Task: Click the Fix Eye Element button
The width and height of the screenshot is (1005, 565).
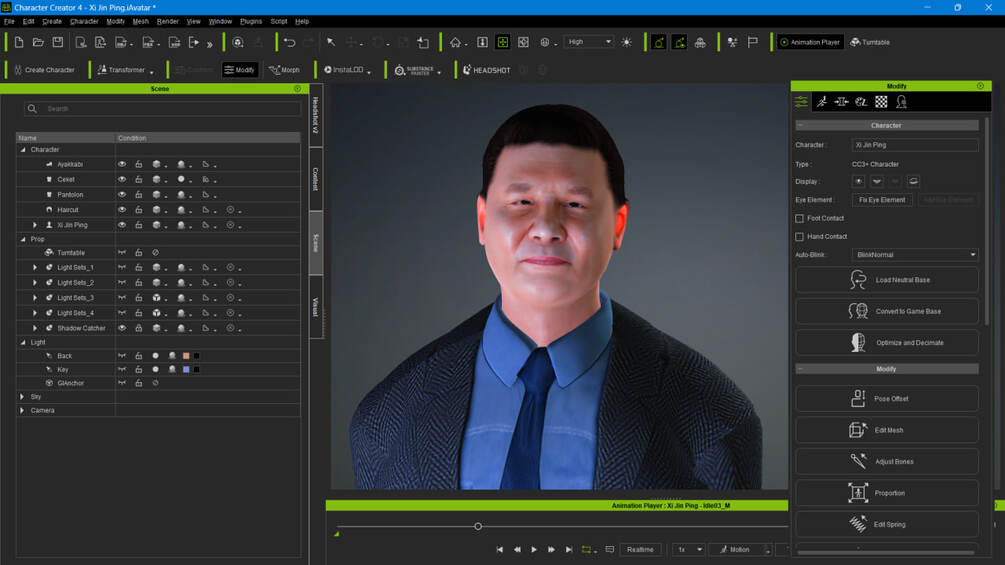Action: (x=882, y=200)
